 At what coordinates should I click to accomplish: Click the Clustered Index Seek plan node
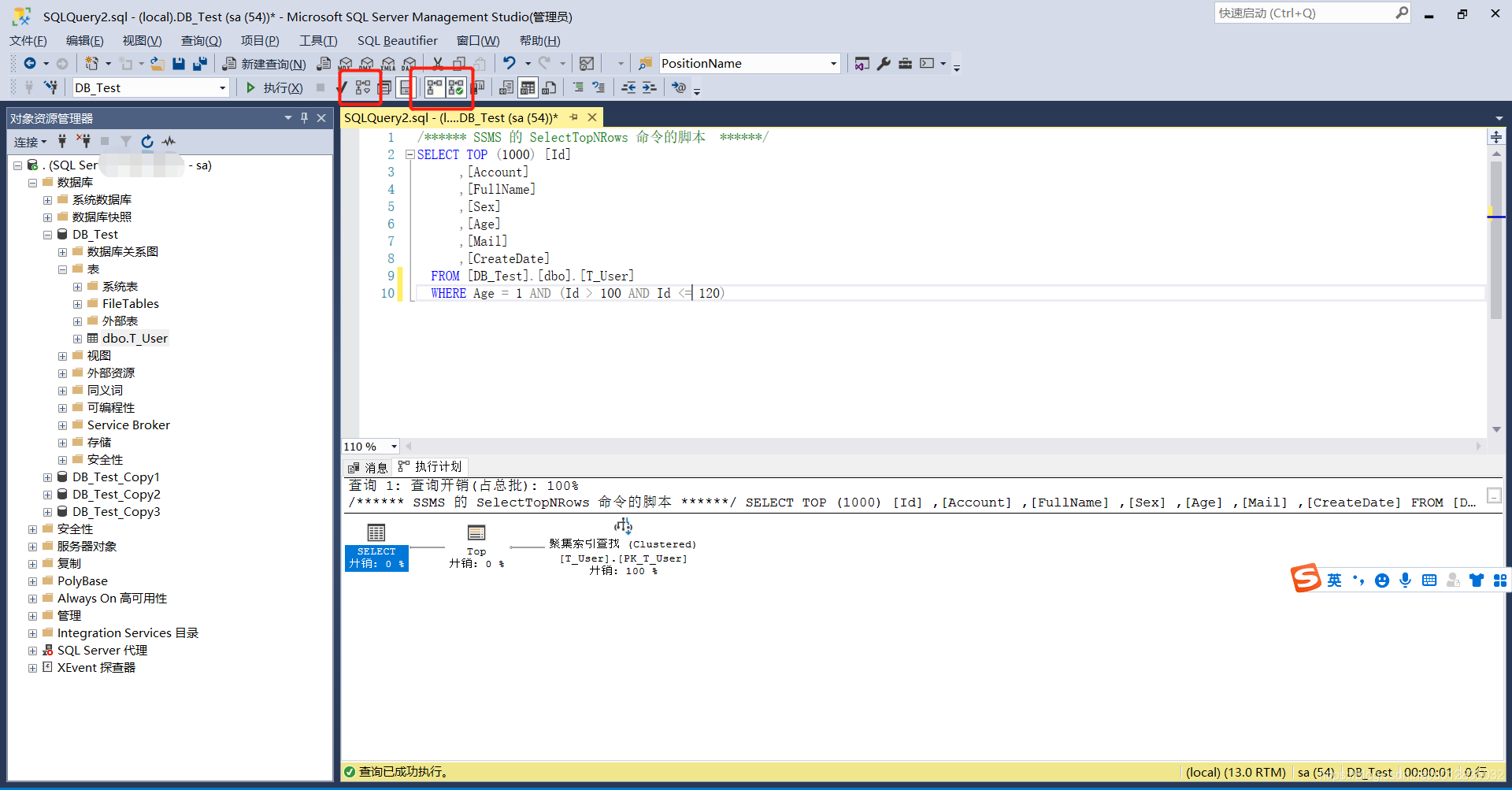(623, 548)
